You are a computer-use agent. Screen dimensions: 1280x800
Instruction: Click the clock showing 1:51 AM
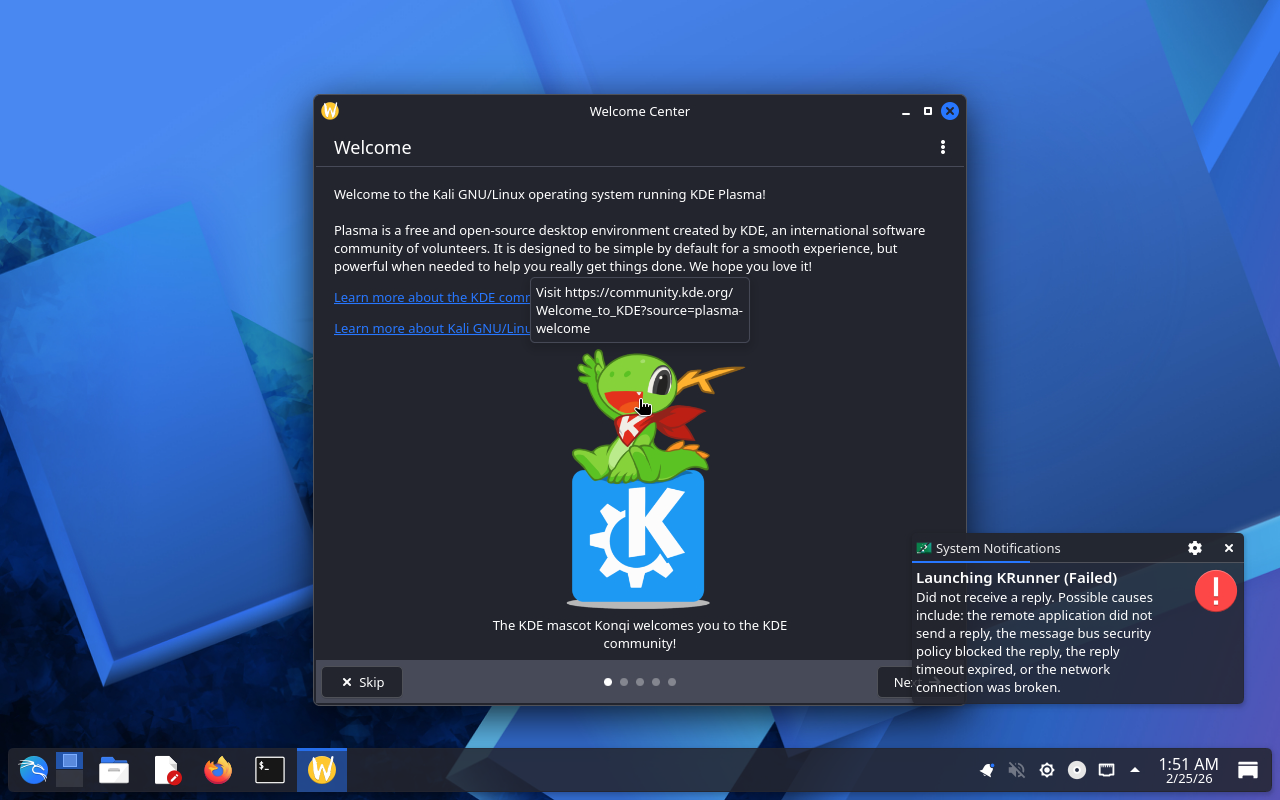[1188, 770]
